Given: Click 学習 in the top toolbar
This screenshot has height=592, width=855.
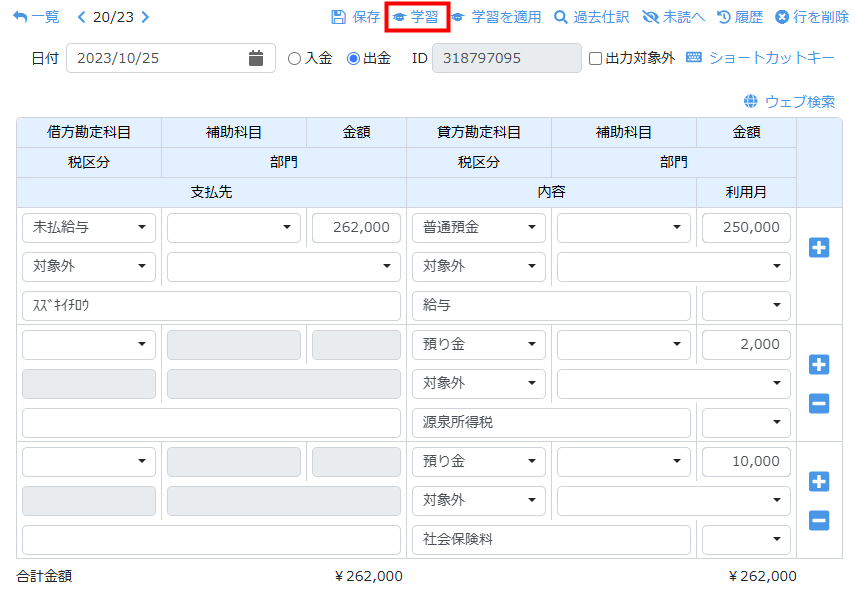Looking at the screenshot, I should click(x=416, y=17).
